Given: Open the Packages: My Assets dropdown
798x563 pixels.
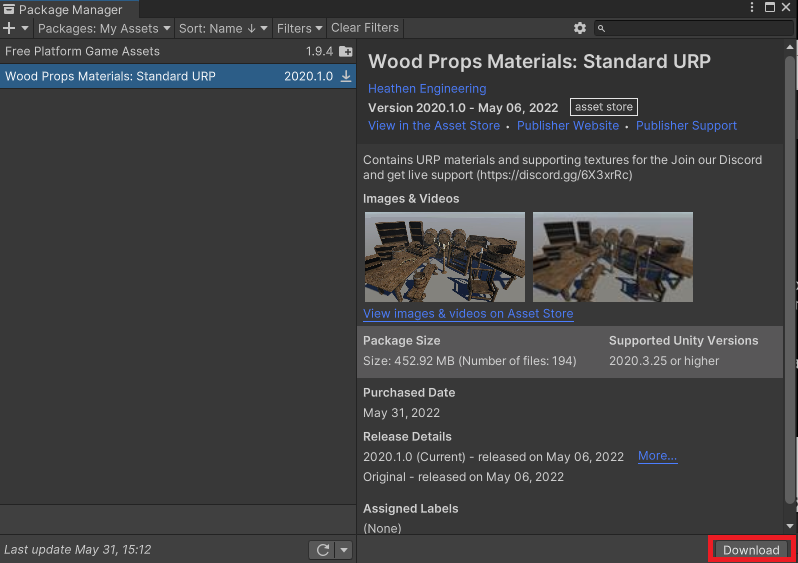Looking at the screenshot, I should tap(104, 29).
